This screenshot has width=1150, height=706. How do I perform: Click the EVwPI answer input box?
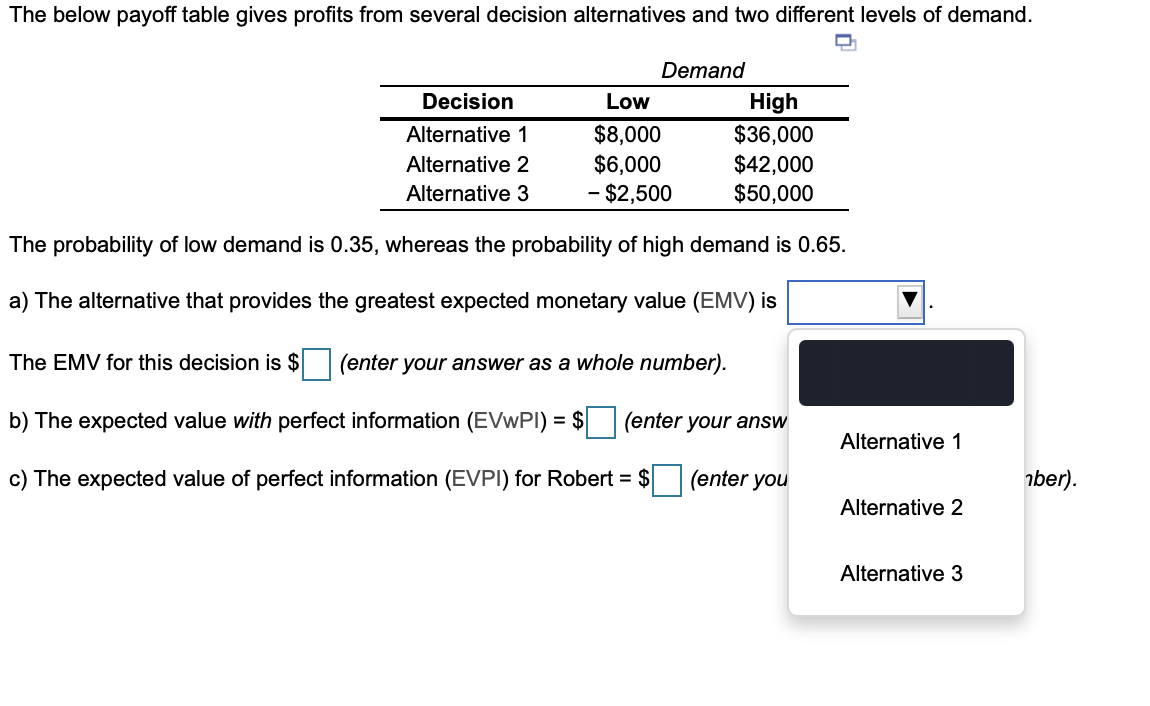tap(601, 424)
